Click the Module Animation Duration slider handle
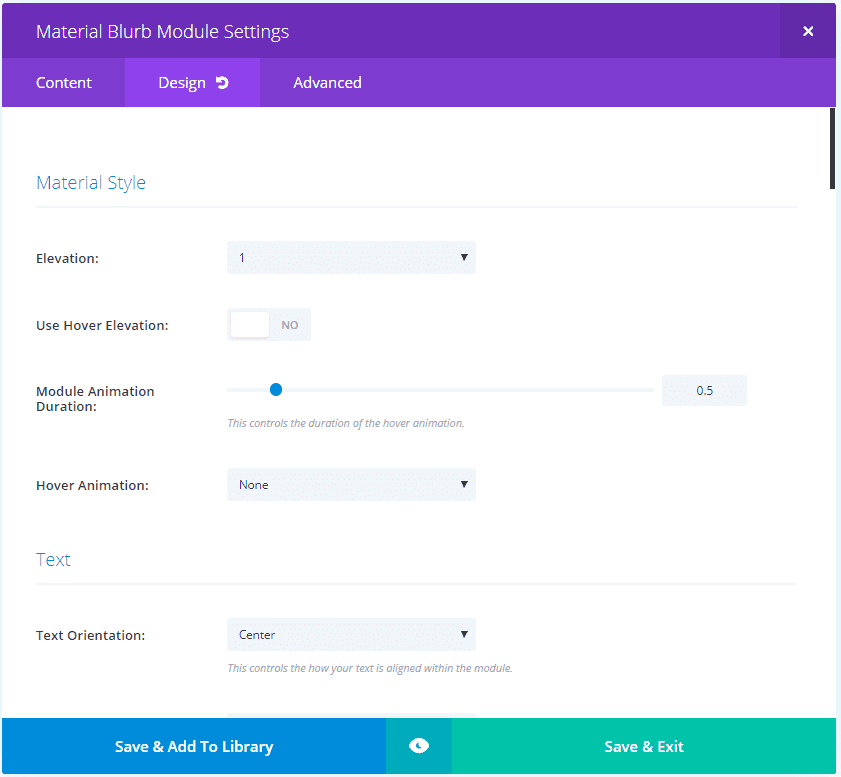The height and width of the screenshot is (777, 841). (276, 390)
